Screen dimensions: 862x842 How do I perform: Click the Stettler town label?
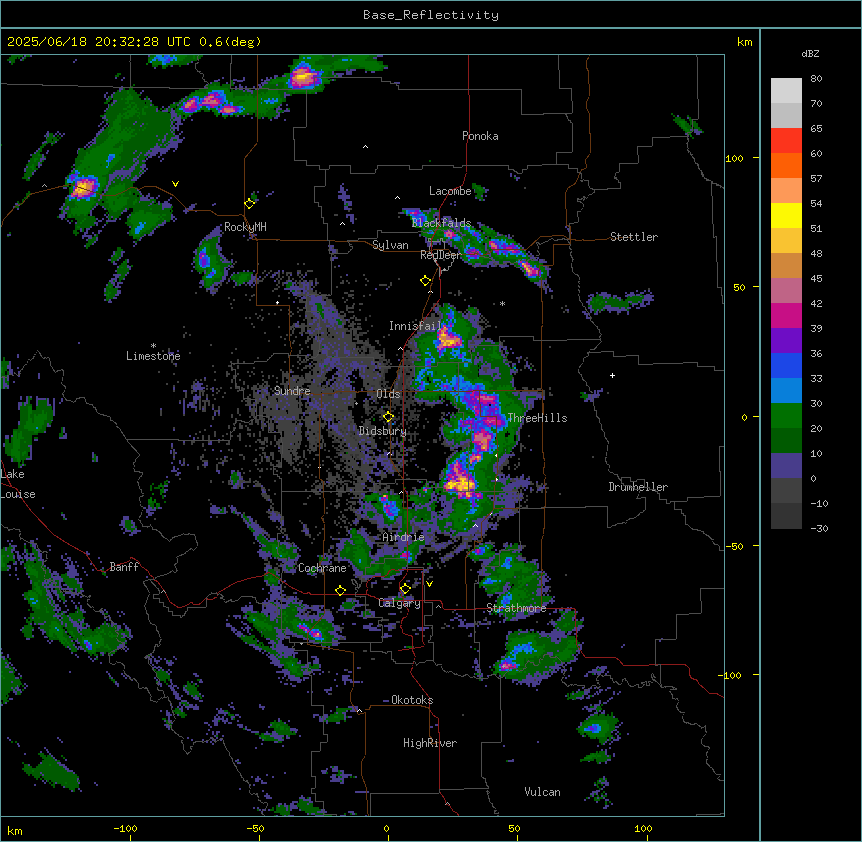click(x=634, y=237)
